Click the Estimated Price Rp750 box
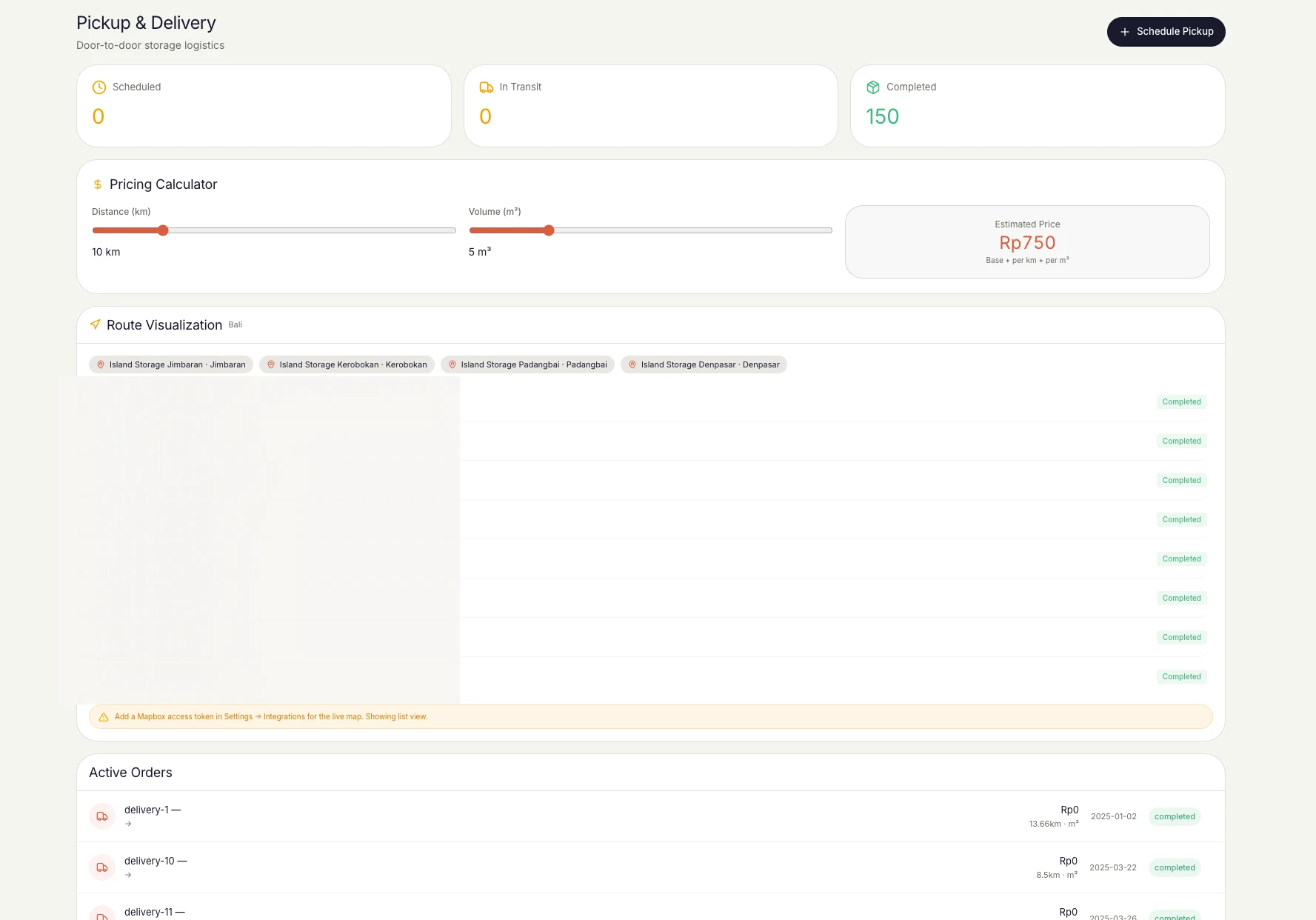The image size is (1316, 920). coord(1027,241)
